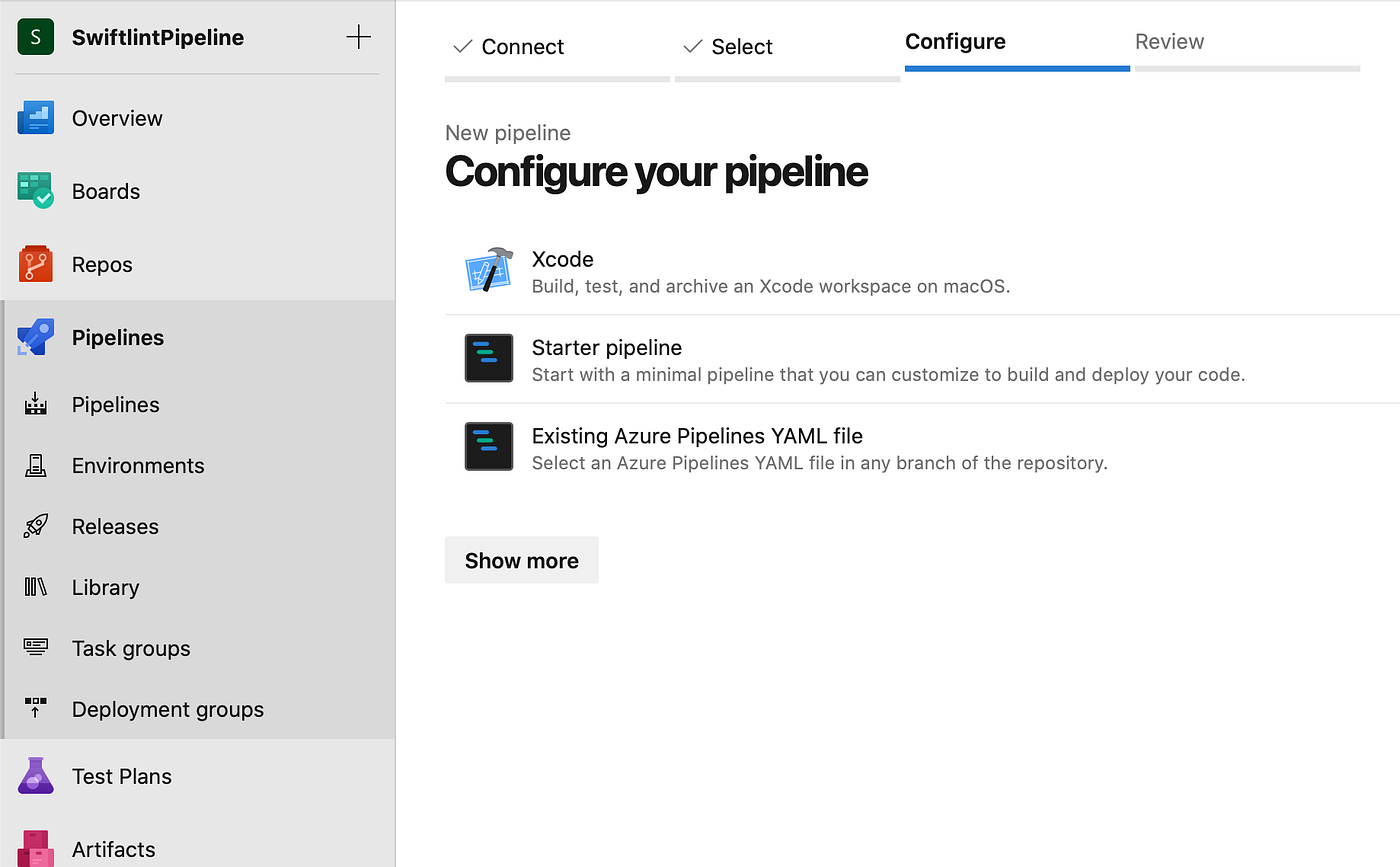Choose the Starter pipeline option
This screenshot has width=1400, height=867.
[x=606, y=347]
